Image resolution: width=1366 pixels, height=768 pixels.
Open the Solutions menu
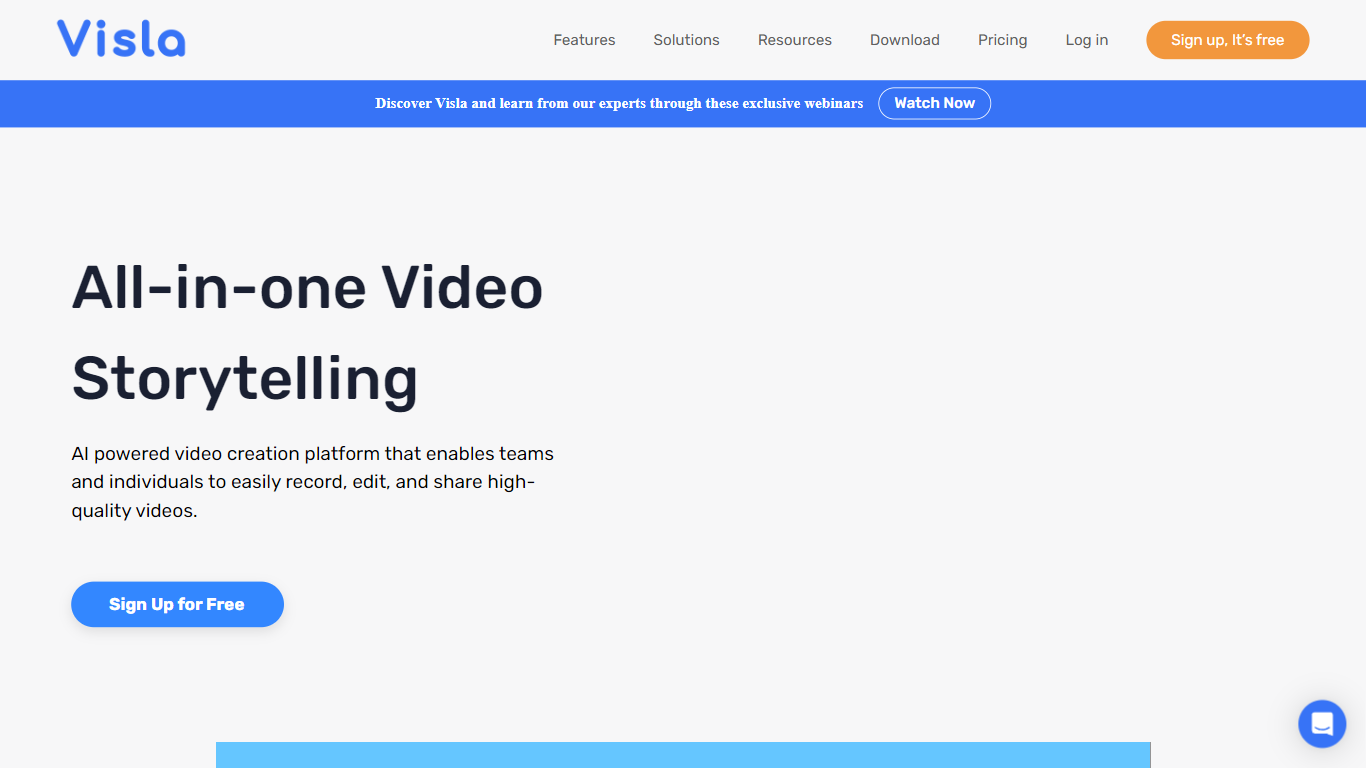[686, 40]
